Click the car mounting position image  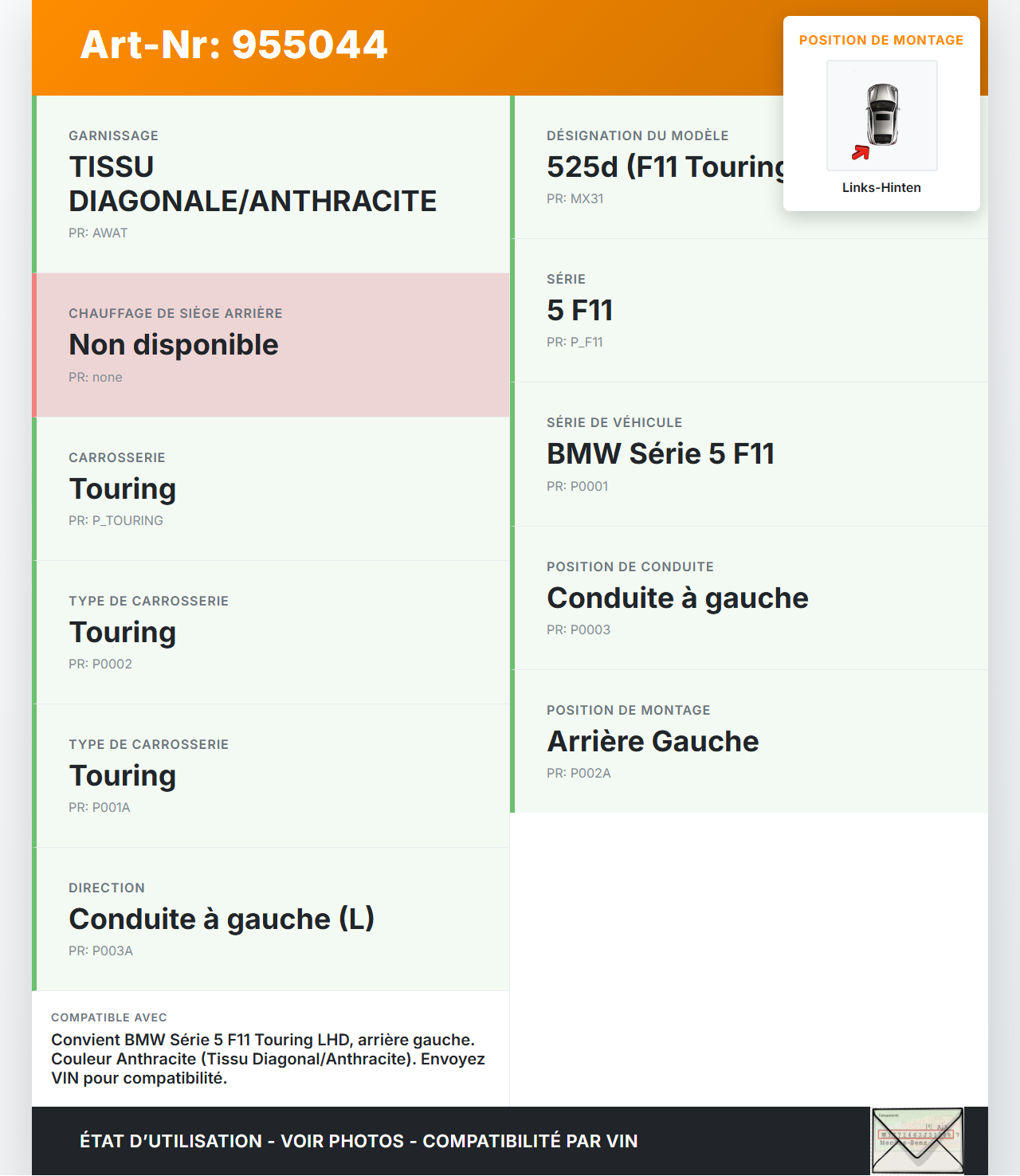pos(881,115)
